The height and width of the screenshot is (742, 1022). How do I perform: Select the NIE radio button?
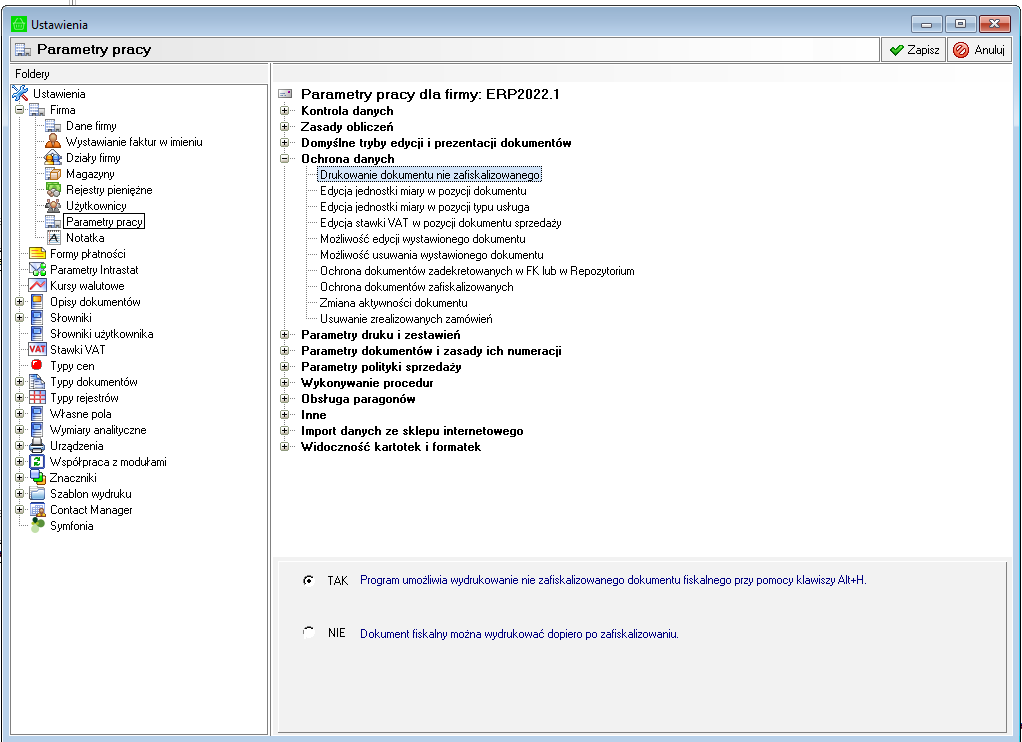[308, 633]
